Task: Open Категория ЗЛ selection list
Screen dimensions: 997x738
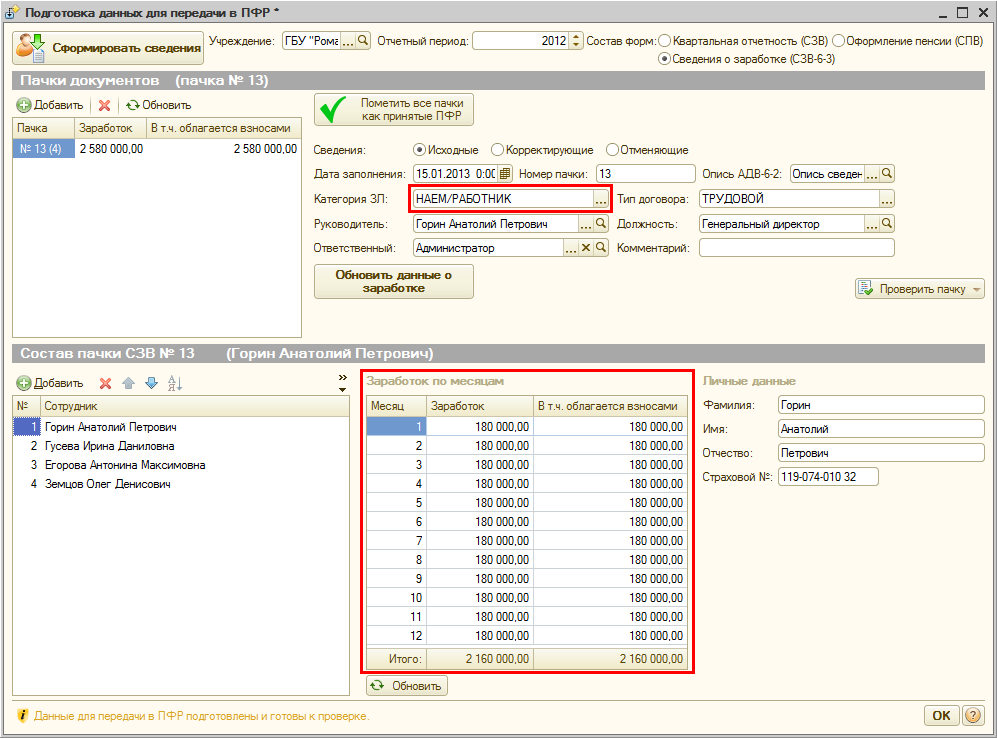Action: coord(600,199)
